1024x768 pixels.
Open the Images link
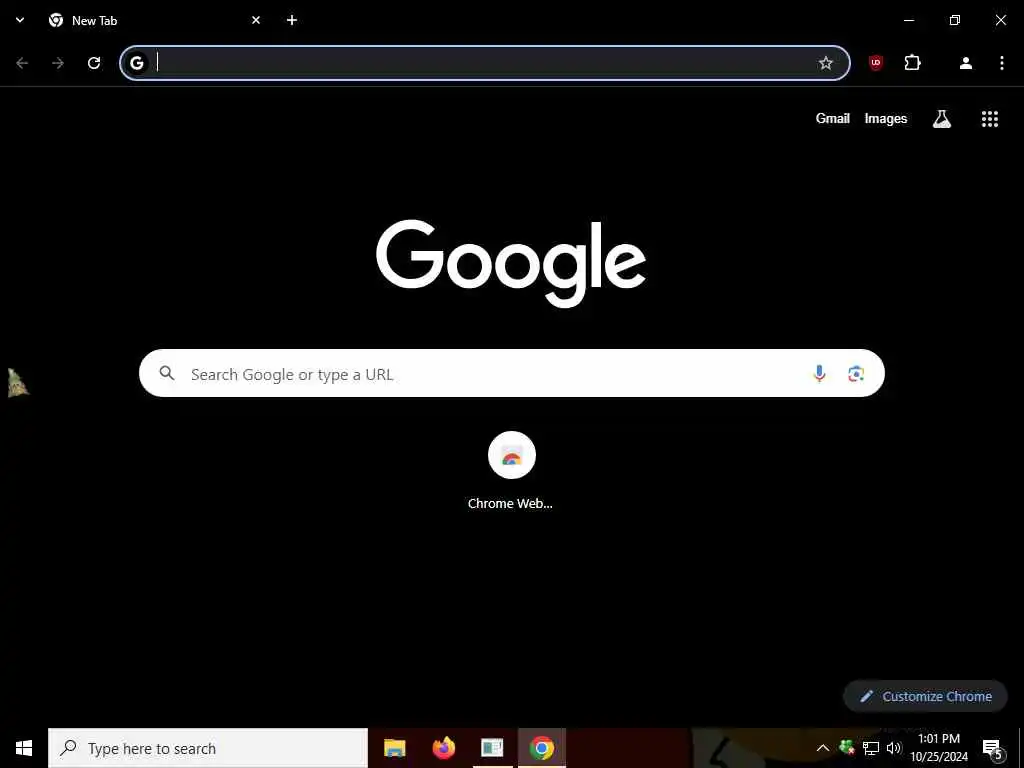886,118
